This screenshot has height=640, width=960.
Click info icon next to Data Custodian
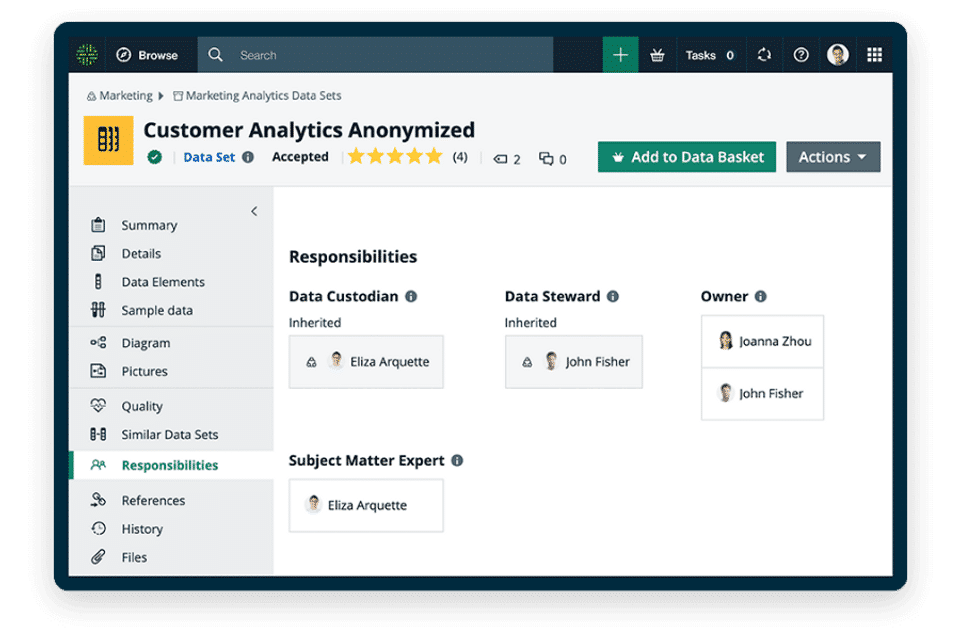click(411, 296)
